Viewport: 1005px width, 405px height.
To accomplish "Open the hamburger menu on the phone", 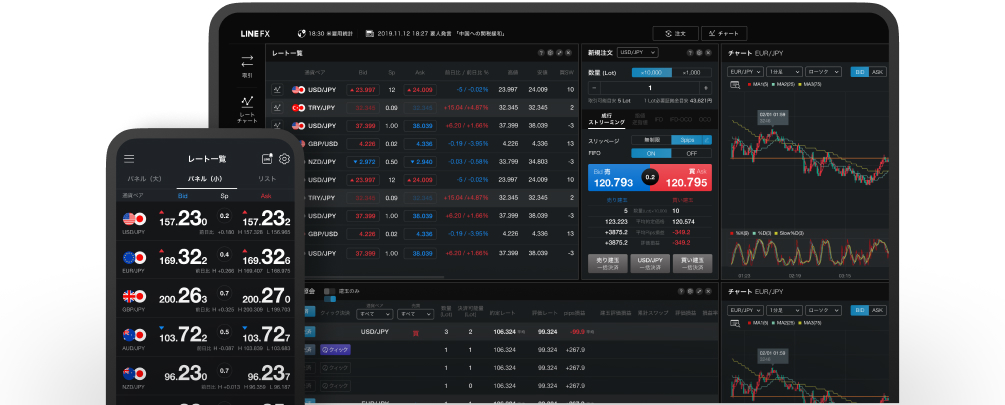I will click(x=129, y=158).
